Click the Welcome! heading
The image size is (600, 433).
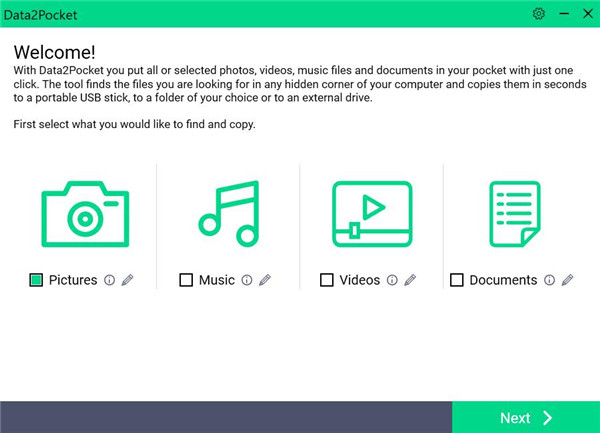click(54, 52)
